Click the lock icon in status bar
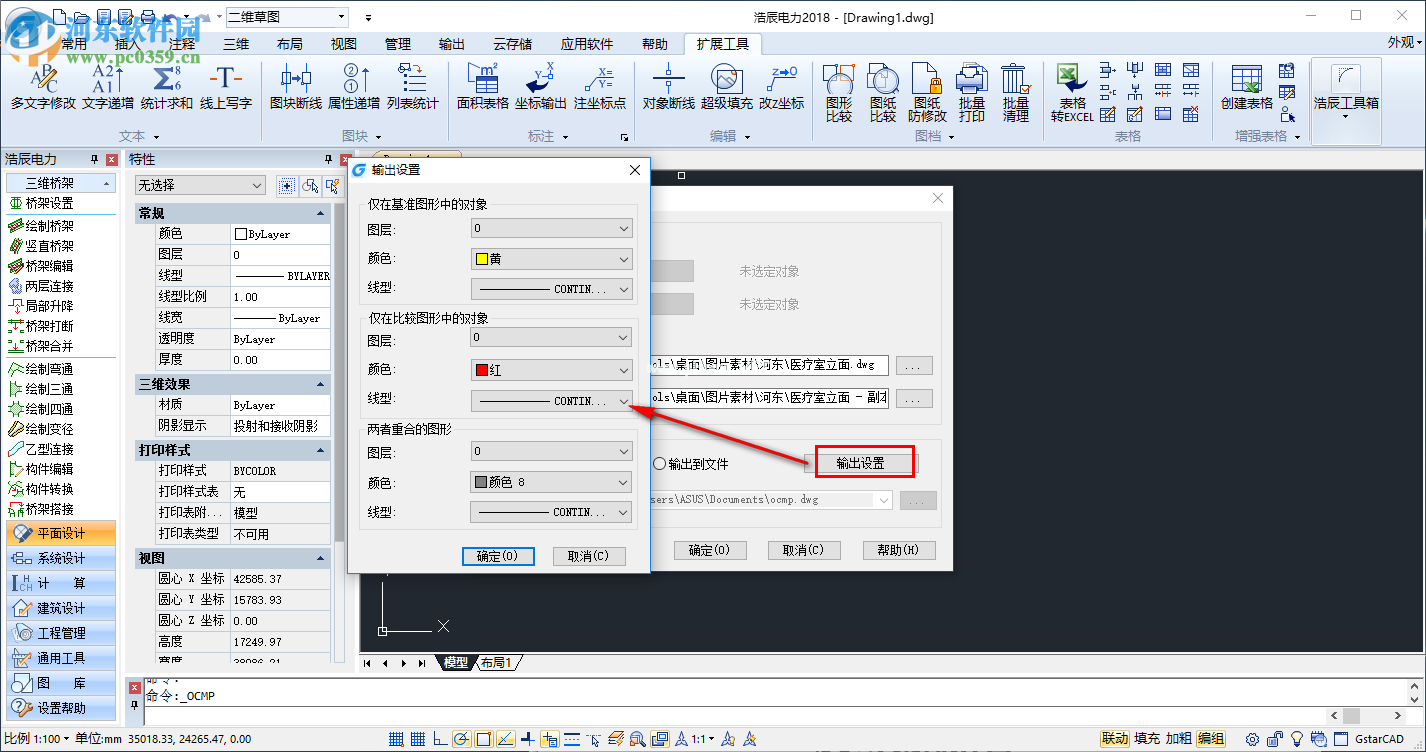 coord(1275,739)
